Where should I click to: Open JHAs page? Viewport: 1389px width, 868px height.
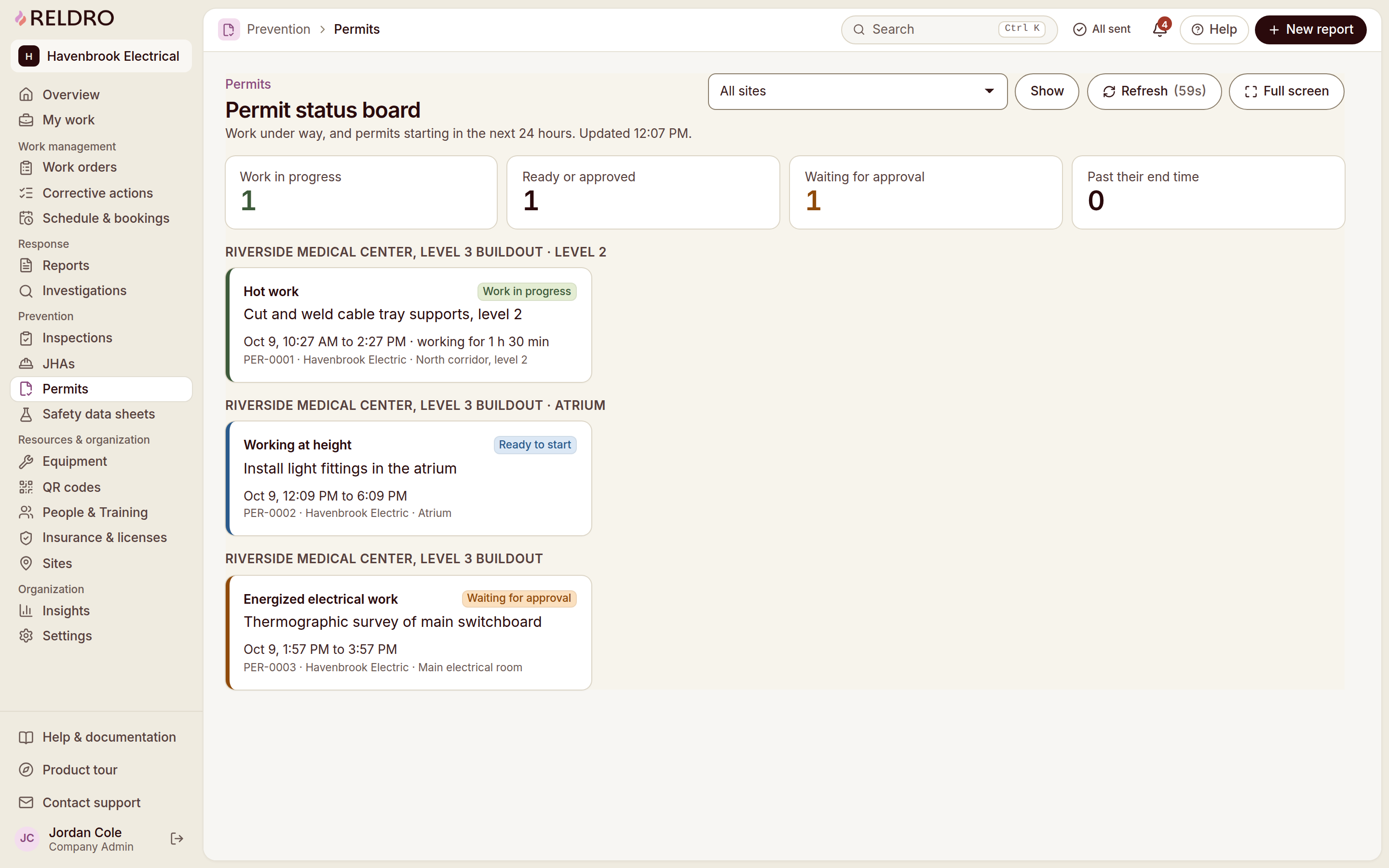101,364
